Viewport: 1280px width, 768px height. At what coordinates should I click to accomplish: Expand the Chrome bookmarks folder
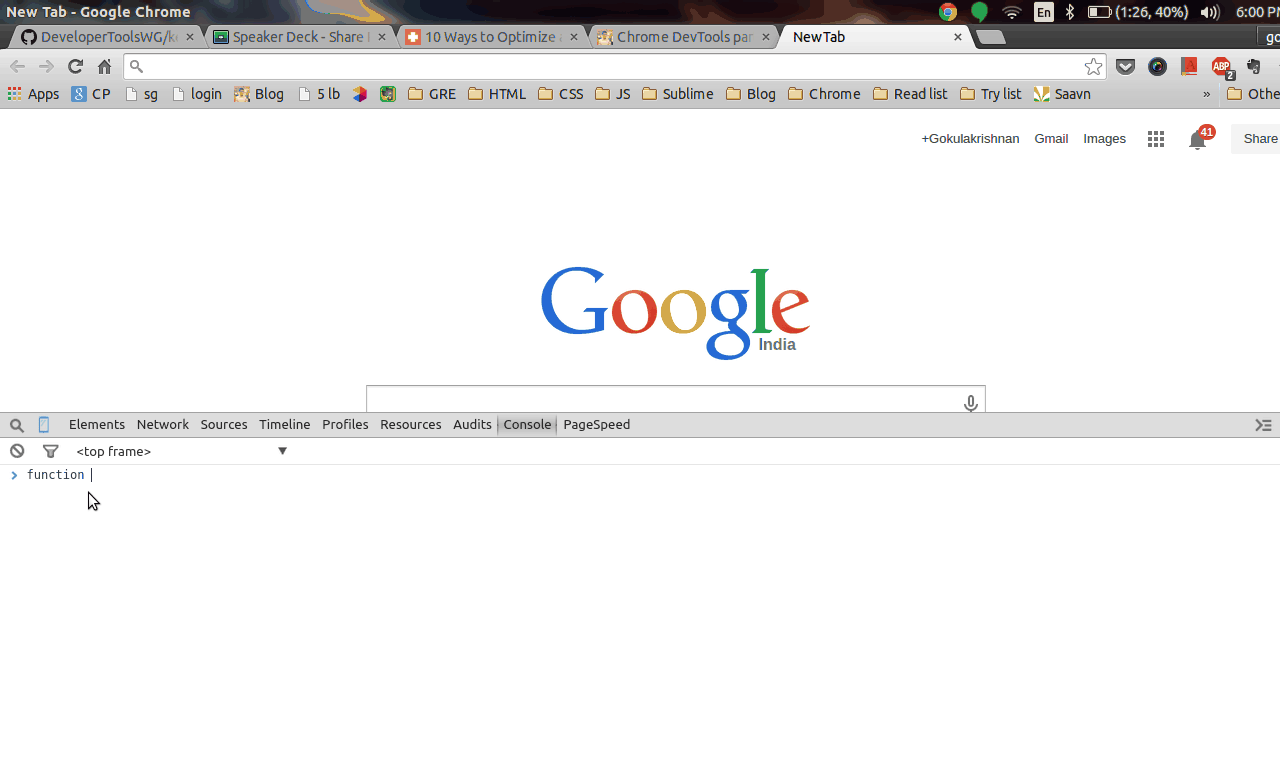(x=824, y=94)
